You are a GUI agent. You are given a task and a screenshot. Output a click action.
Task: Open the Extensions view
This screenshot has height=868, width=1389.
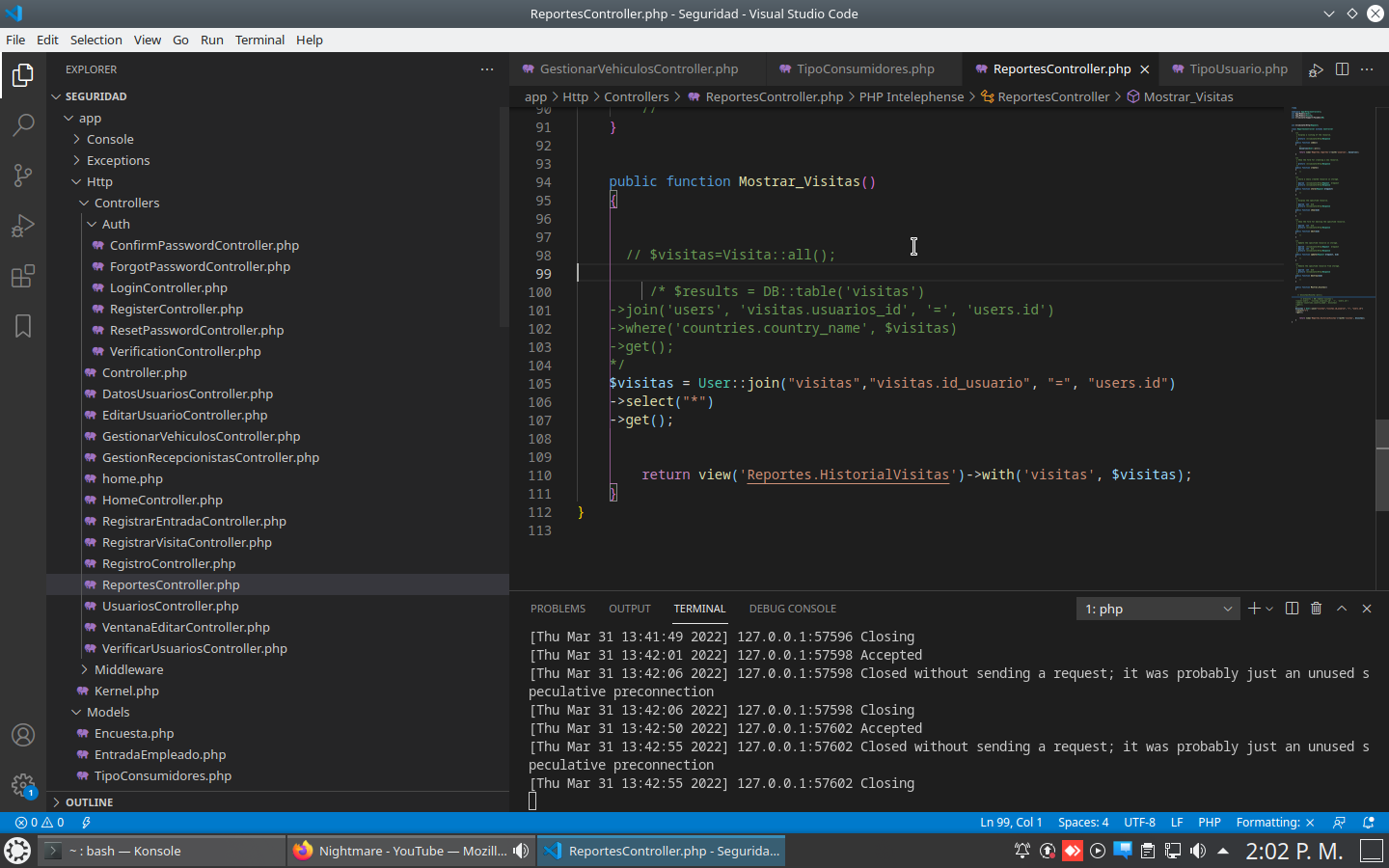coord(23,277)
